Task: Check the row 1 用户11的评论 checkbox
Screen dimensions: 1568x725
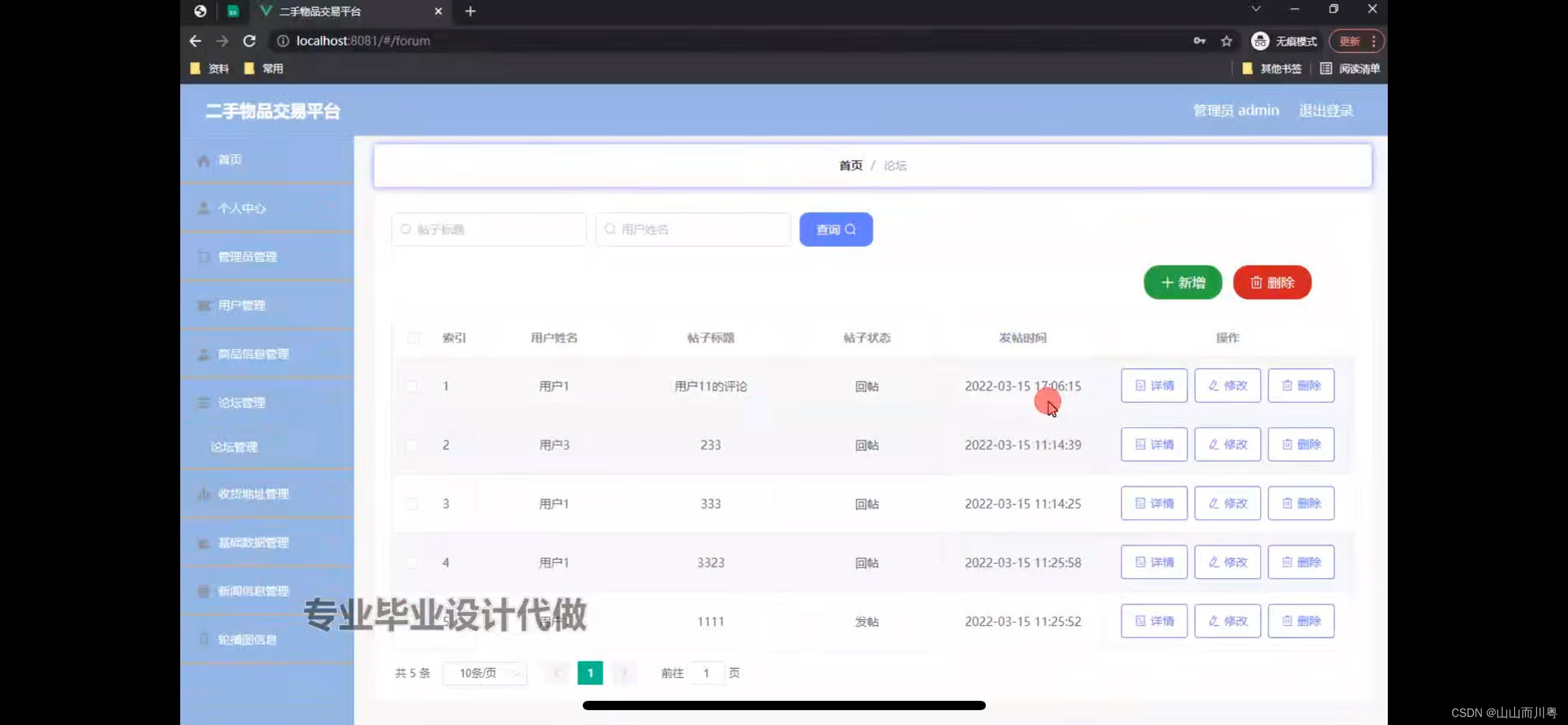Action: coord(412,385)
